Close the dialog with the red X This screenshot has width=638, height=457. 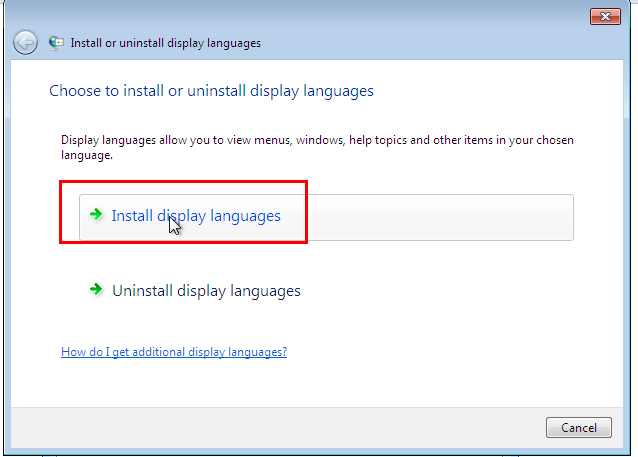[x=605, y=17]
